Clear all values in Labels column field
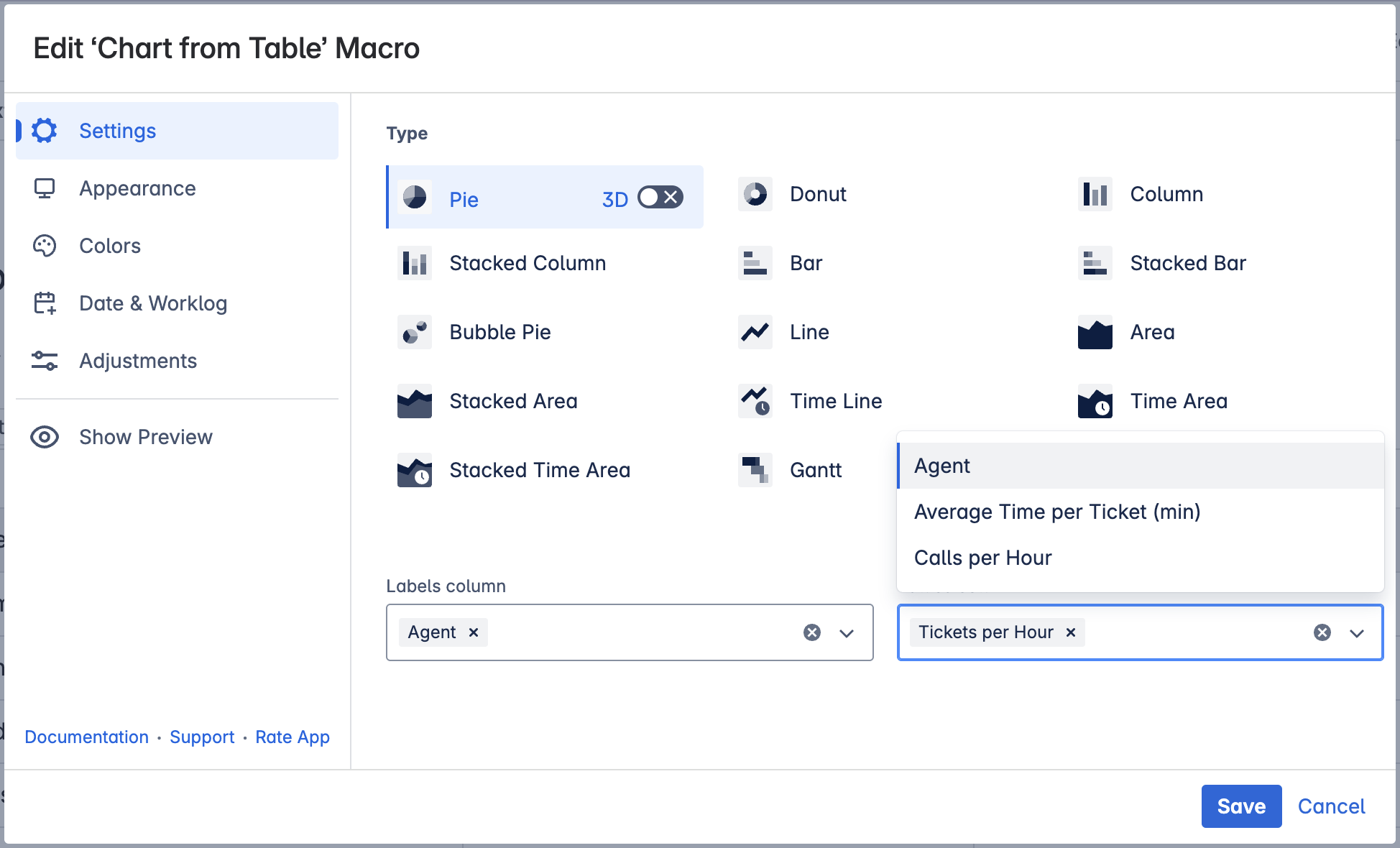The height and width of the screenshot is (848, 1400). click(812, 632)
